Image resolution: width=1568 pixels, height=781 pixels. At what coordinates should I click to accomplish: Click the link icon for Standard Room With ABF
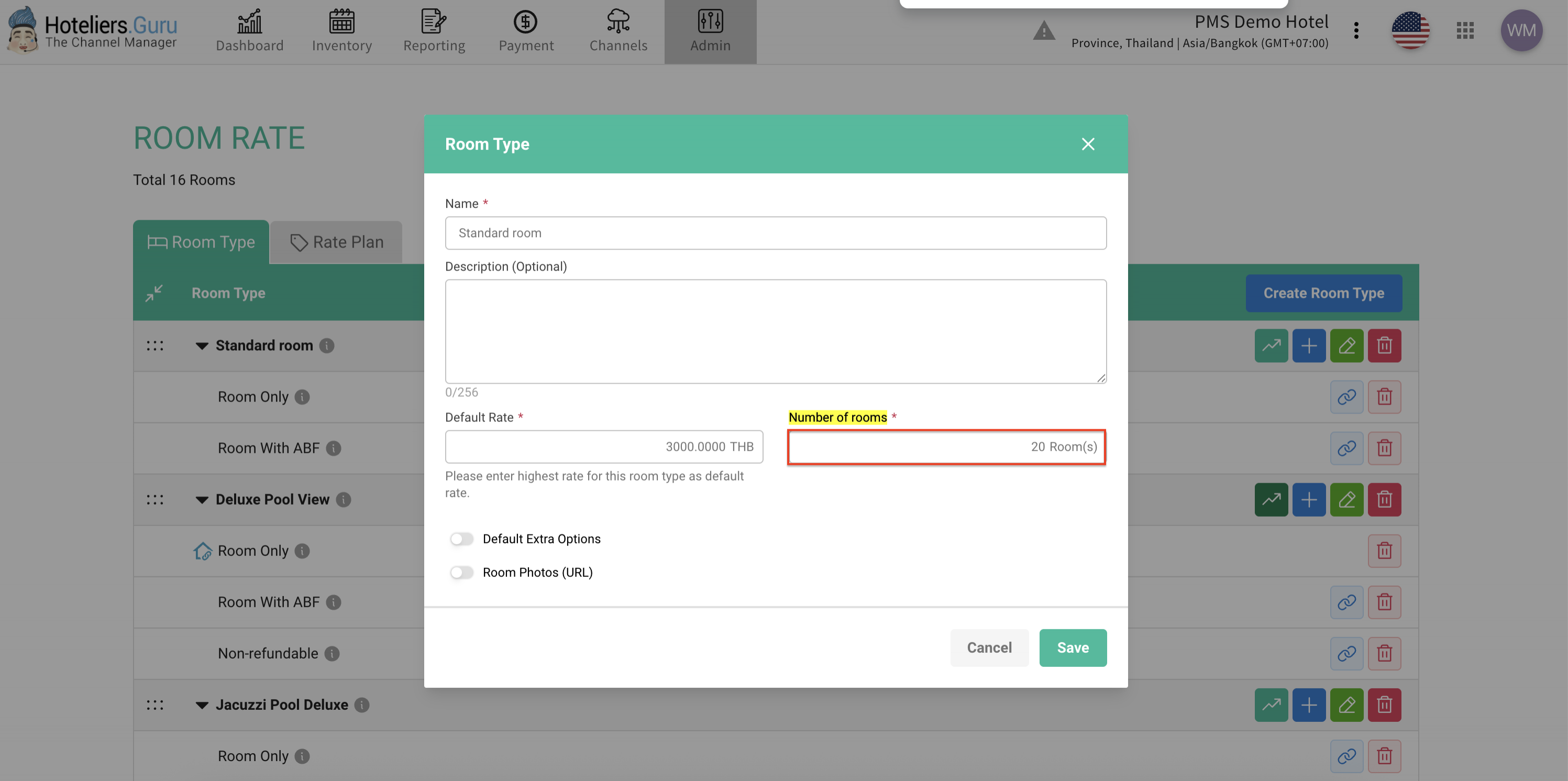pos(1346,448)
